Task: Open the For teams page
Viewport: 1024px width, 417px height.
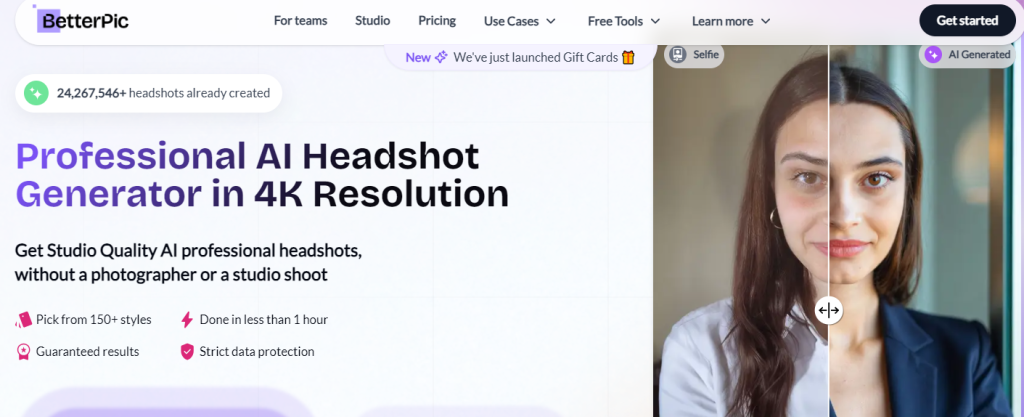Action: click(x=300, y=20)
